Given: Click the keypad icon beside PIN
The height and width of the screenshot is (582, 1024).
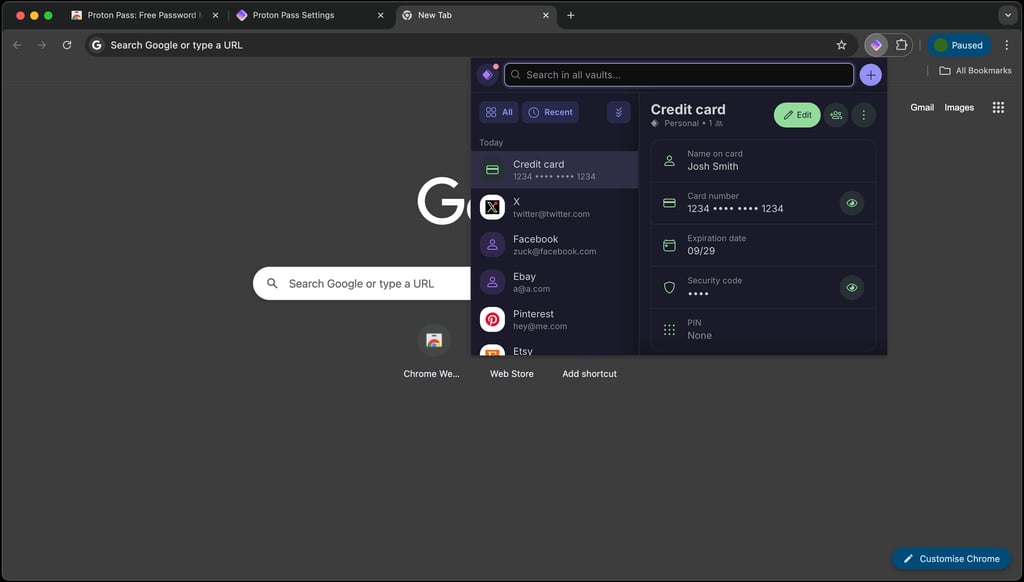Looking at the screenshot, I should (669, 330).
